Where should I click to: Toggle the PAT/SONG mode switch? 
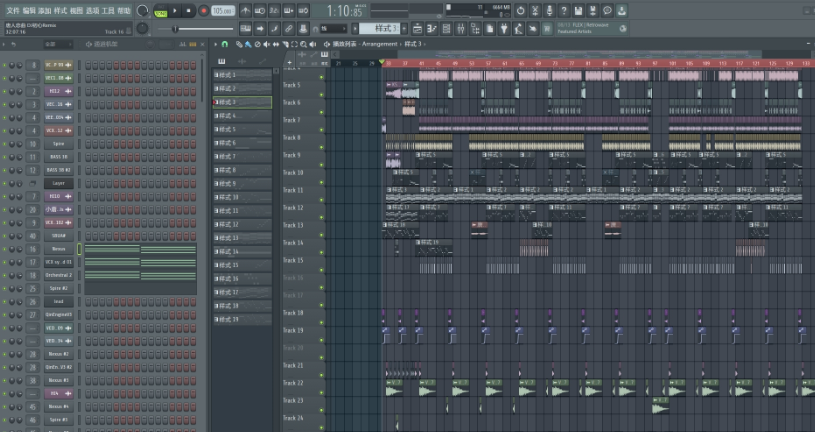(x=161, y=11)
